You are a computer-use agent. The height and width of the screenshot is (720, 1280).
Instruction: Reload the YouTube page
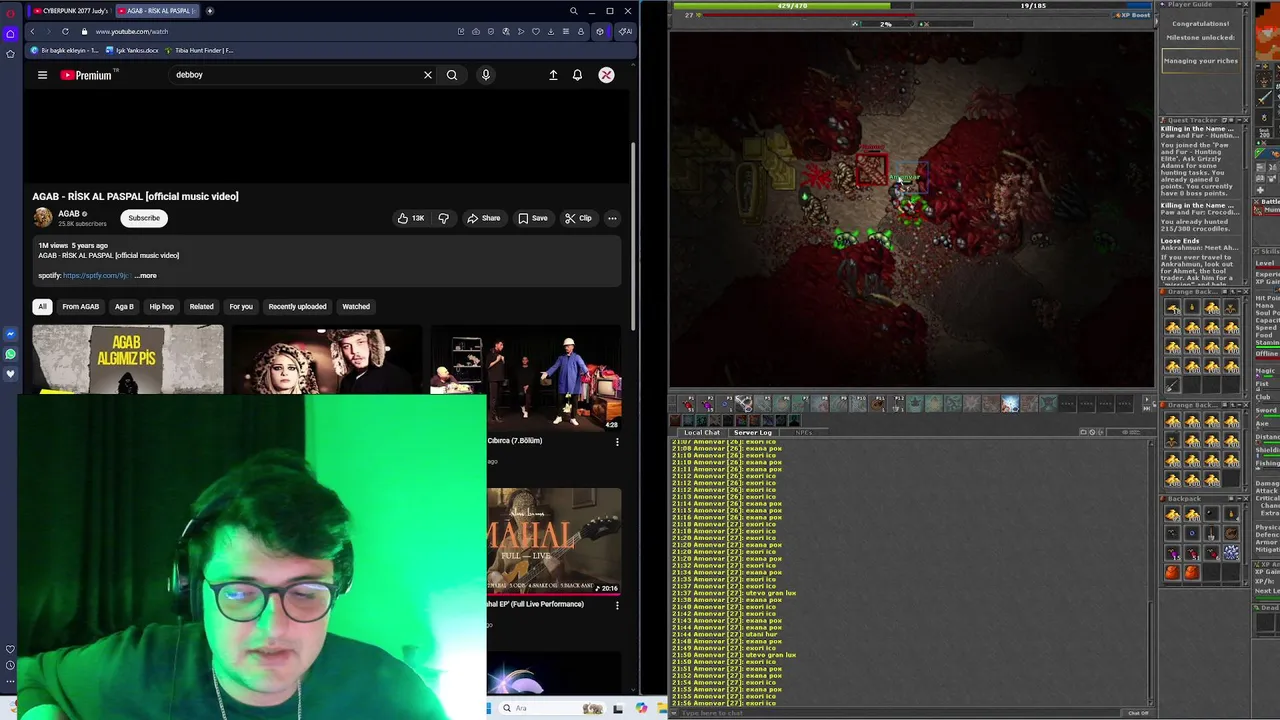pos(65,31)
